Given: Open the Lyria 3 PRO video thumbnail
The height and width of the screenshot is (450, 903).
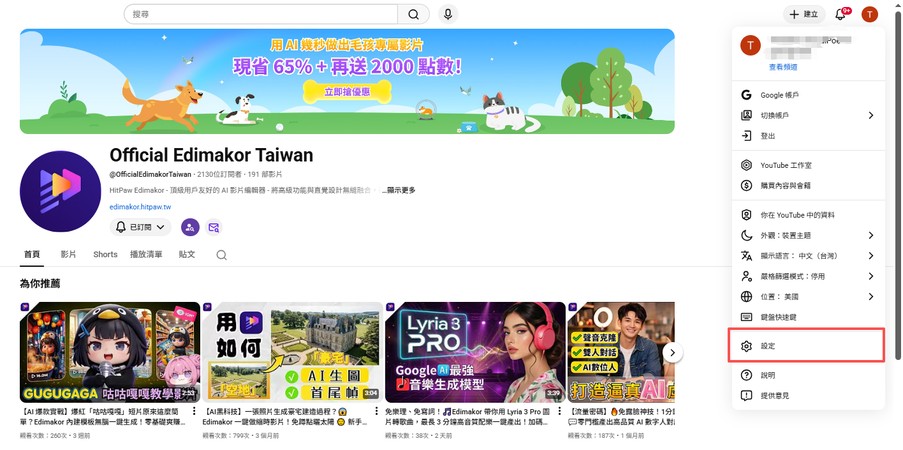Looking at the screenshot, I should [475, 352].
